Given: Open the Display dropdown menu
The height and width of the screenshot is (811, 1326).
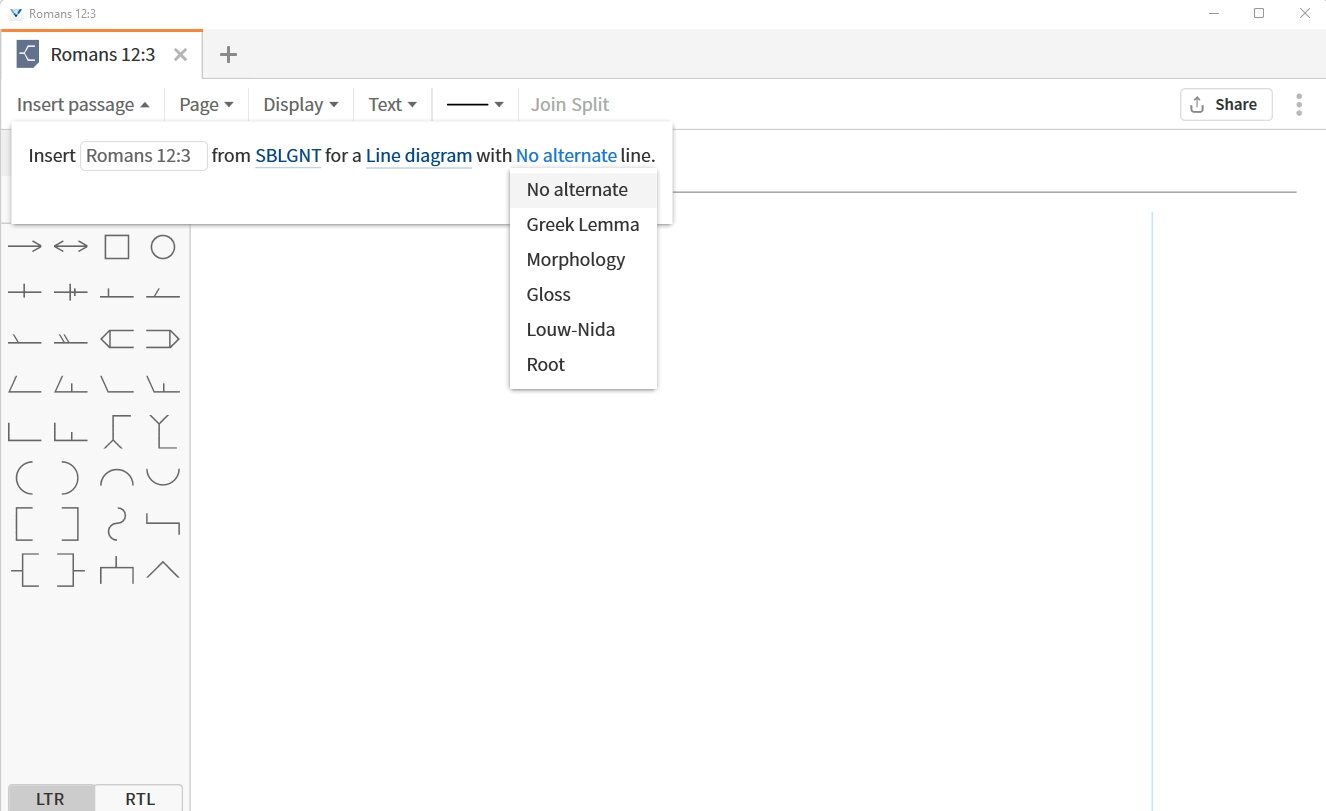Looking at the screenshot, I should pyautogui.click(x=300, y=104).
